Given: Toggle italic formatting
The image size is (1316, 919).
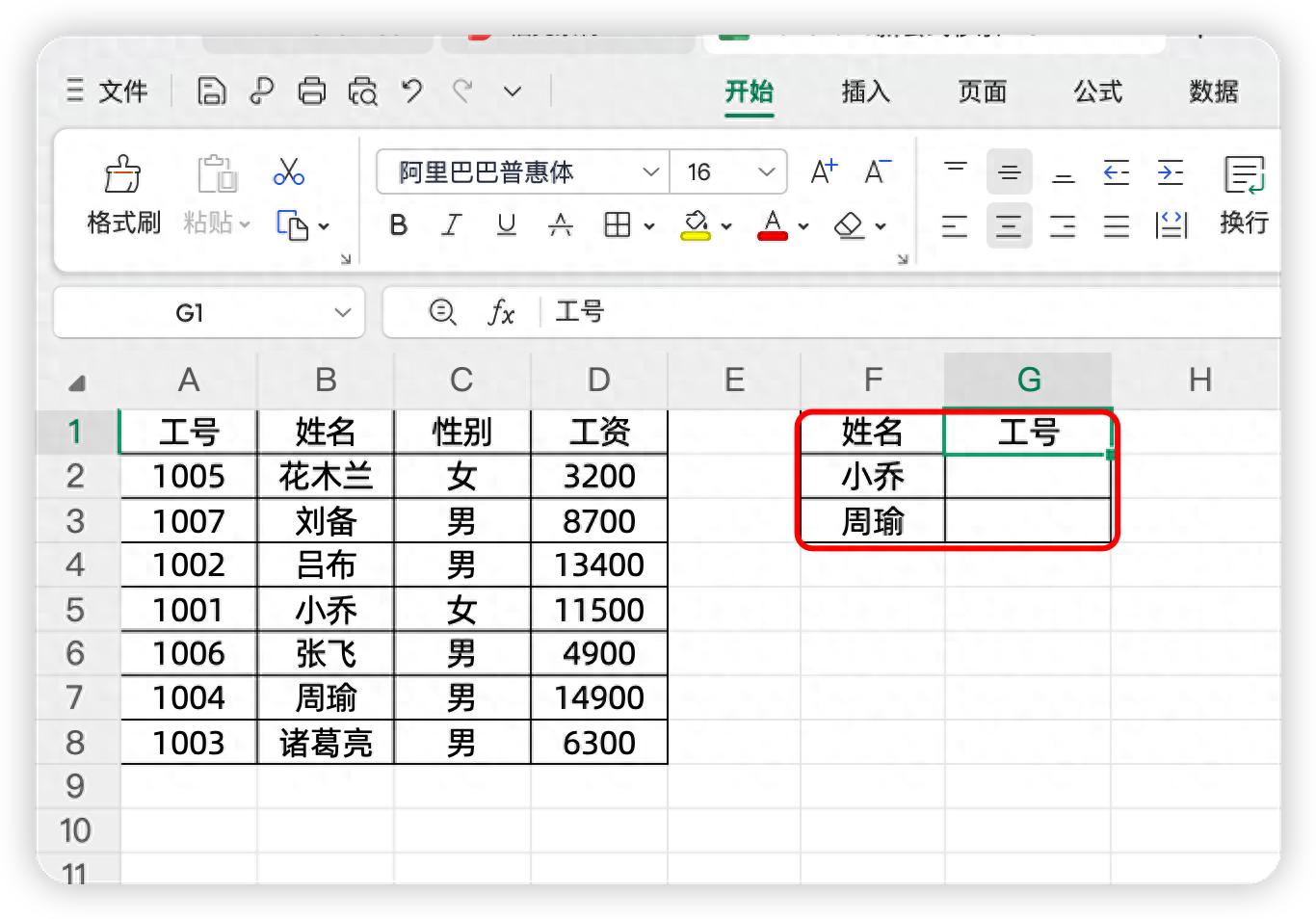Looking at the screenshot, I should [x=451, y=225].
